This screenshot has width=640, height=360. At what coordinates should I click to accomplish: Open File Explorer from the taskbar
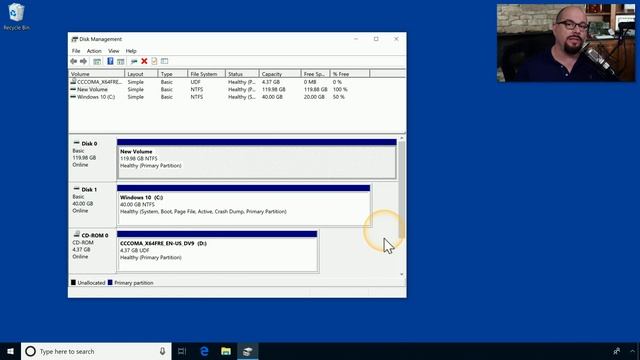226,351
